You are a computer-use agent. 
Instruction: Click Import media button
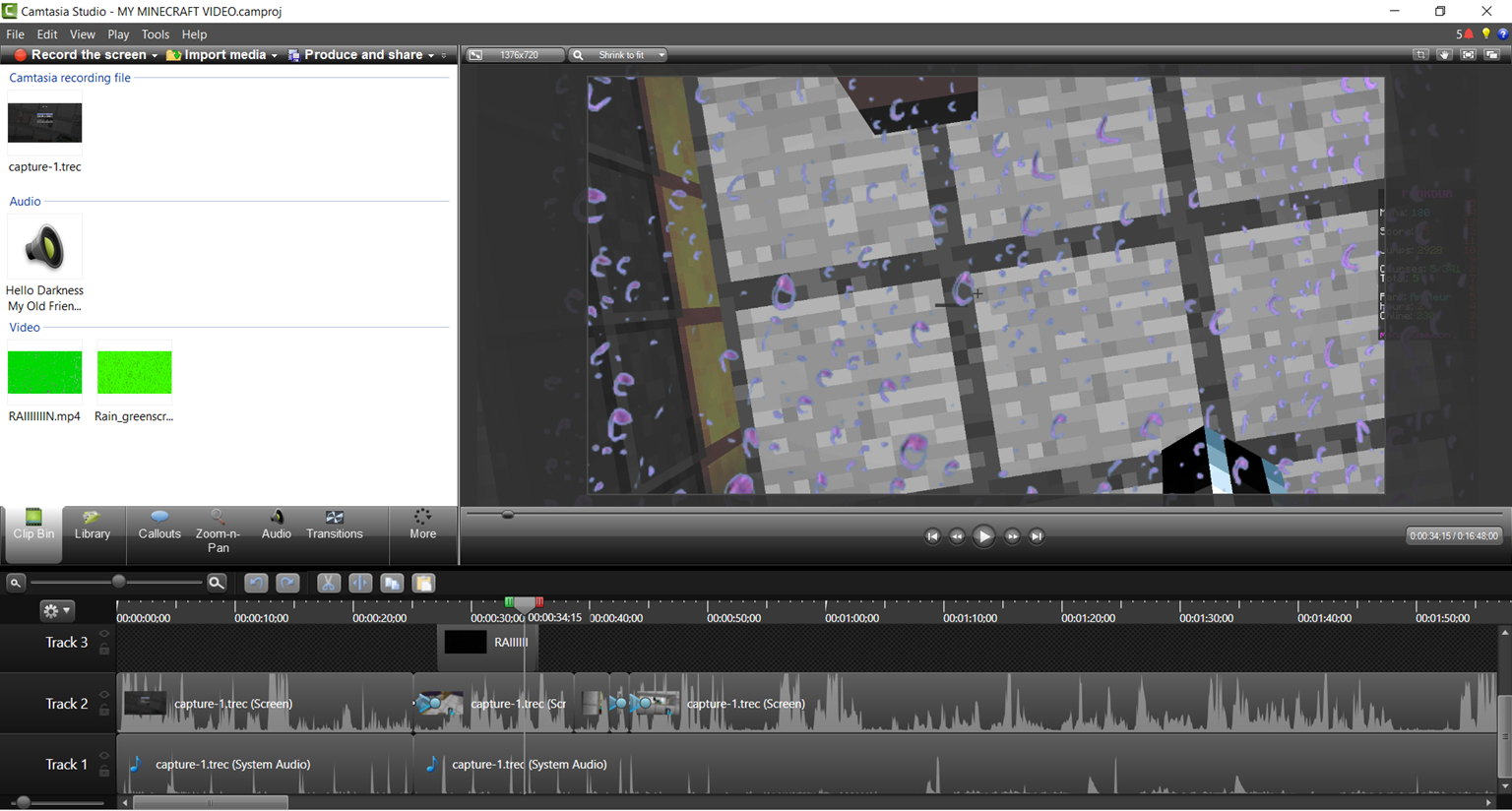217,55
